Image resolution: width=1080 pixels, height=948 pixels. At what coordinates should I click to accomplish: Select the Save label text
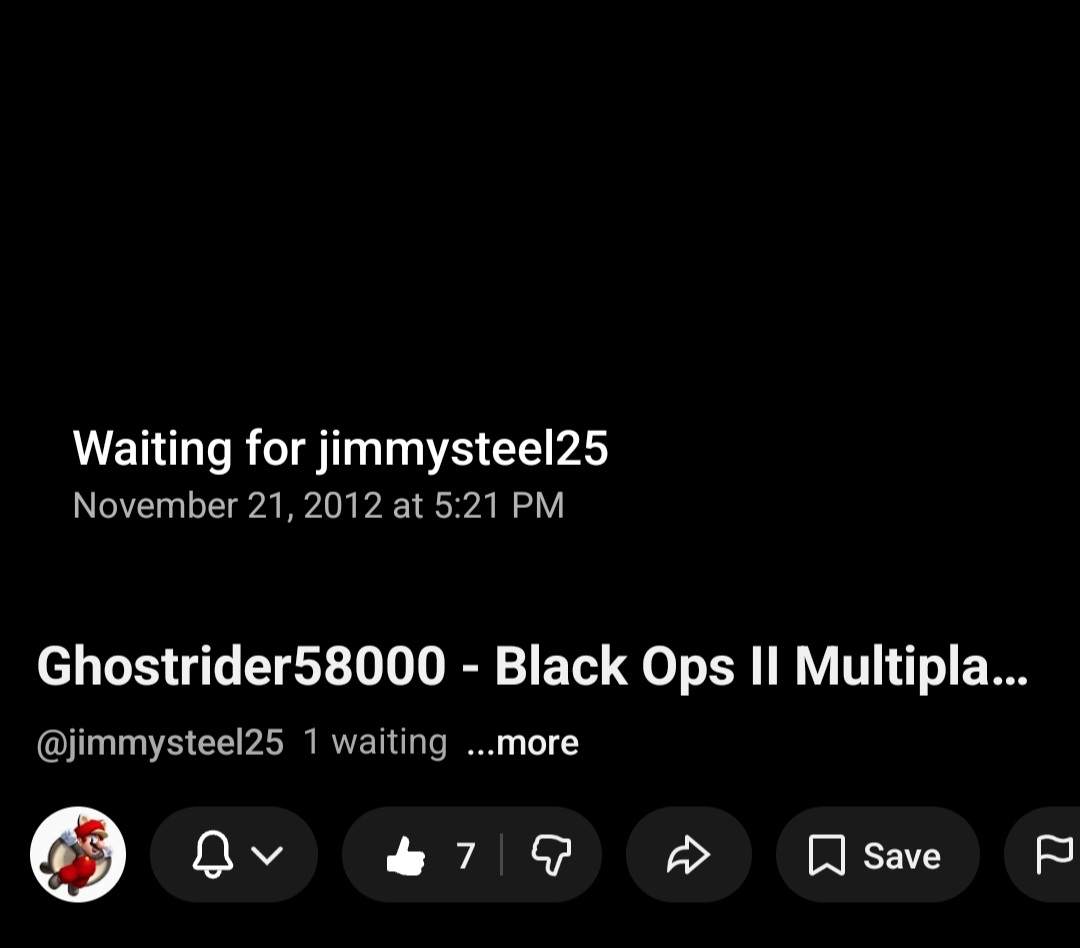point(902,856)
